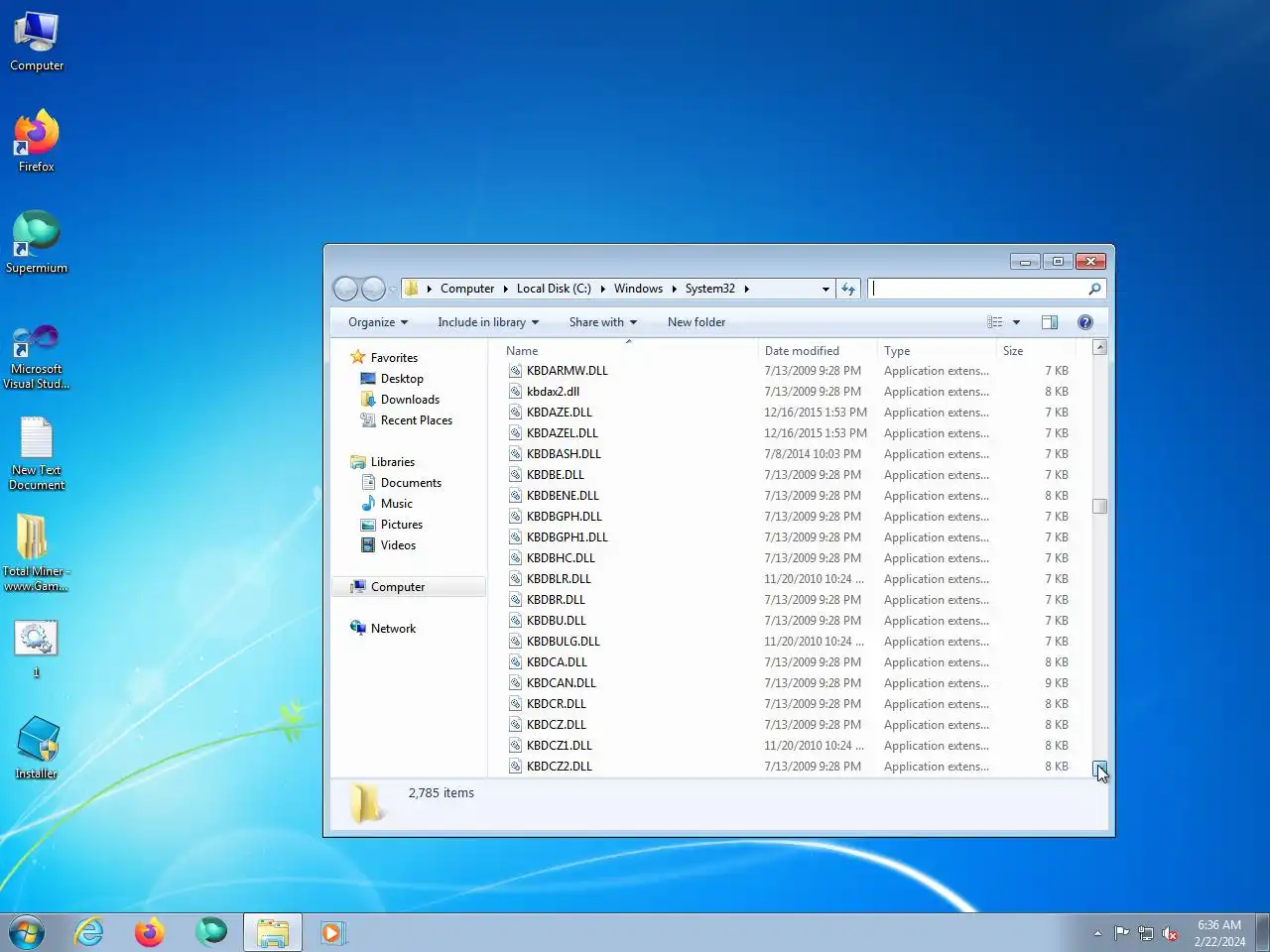Change your view icon button
The image size is (1270, 952).
[994, 322]
